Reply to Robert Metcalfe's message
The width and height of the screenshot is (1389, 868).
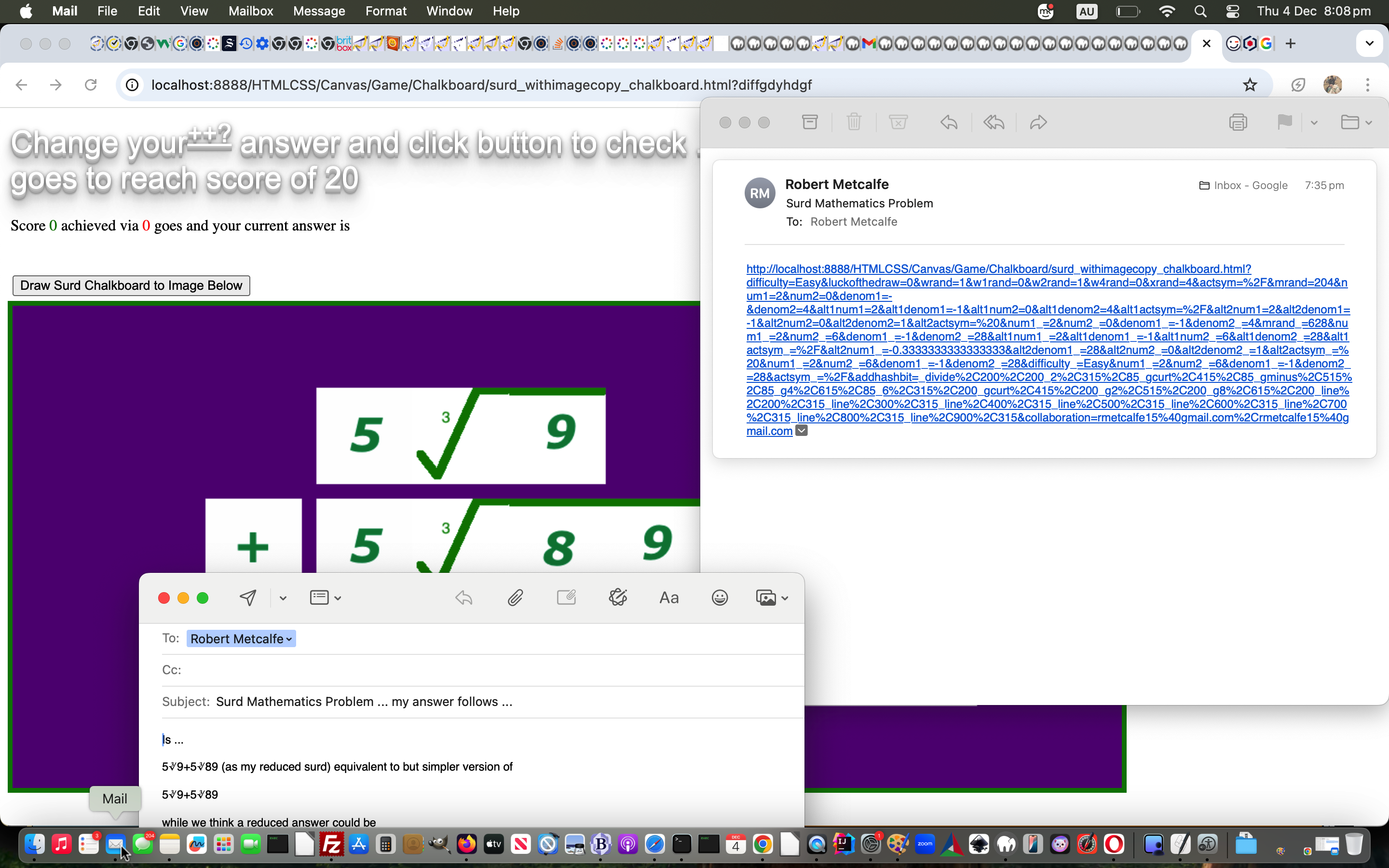[948, 122]
